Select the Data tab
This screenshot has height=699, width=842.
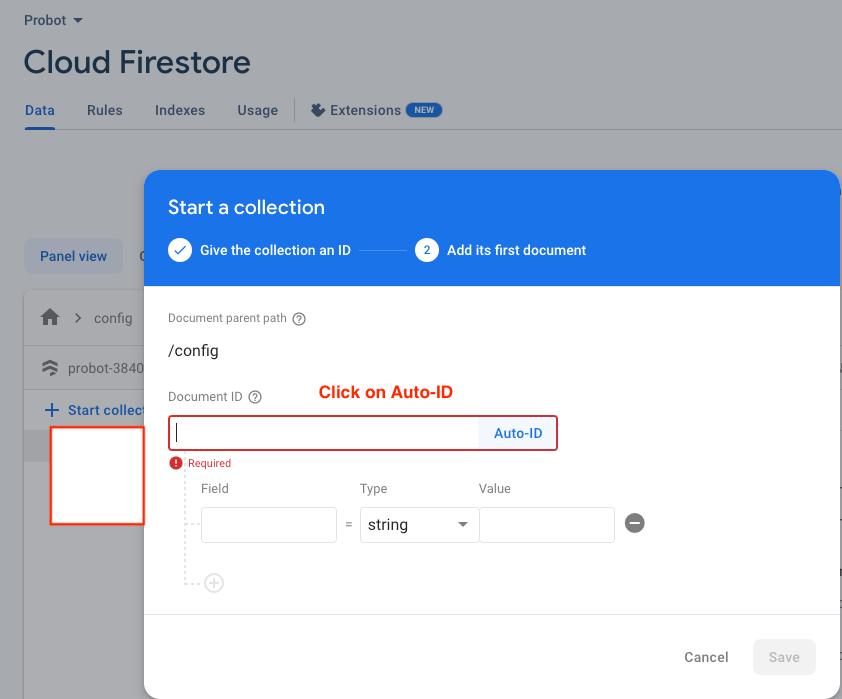pos(40,110)
